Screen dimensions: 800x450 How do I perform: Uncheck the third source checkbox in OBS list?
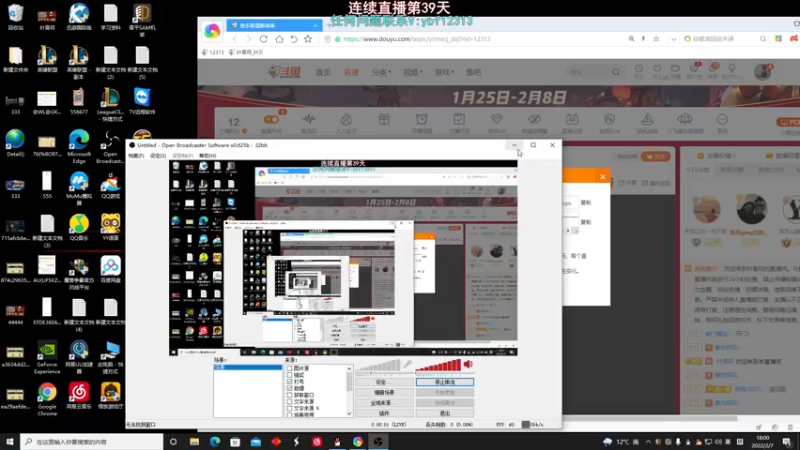point(289,382)
